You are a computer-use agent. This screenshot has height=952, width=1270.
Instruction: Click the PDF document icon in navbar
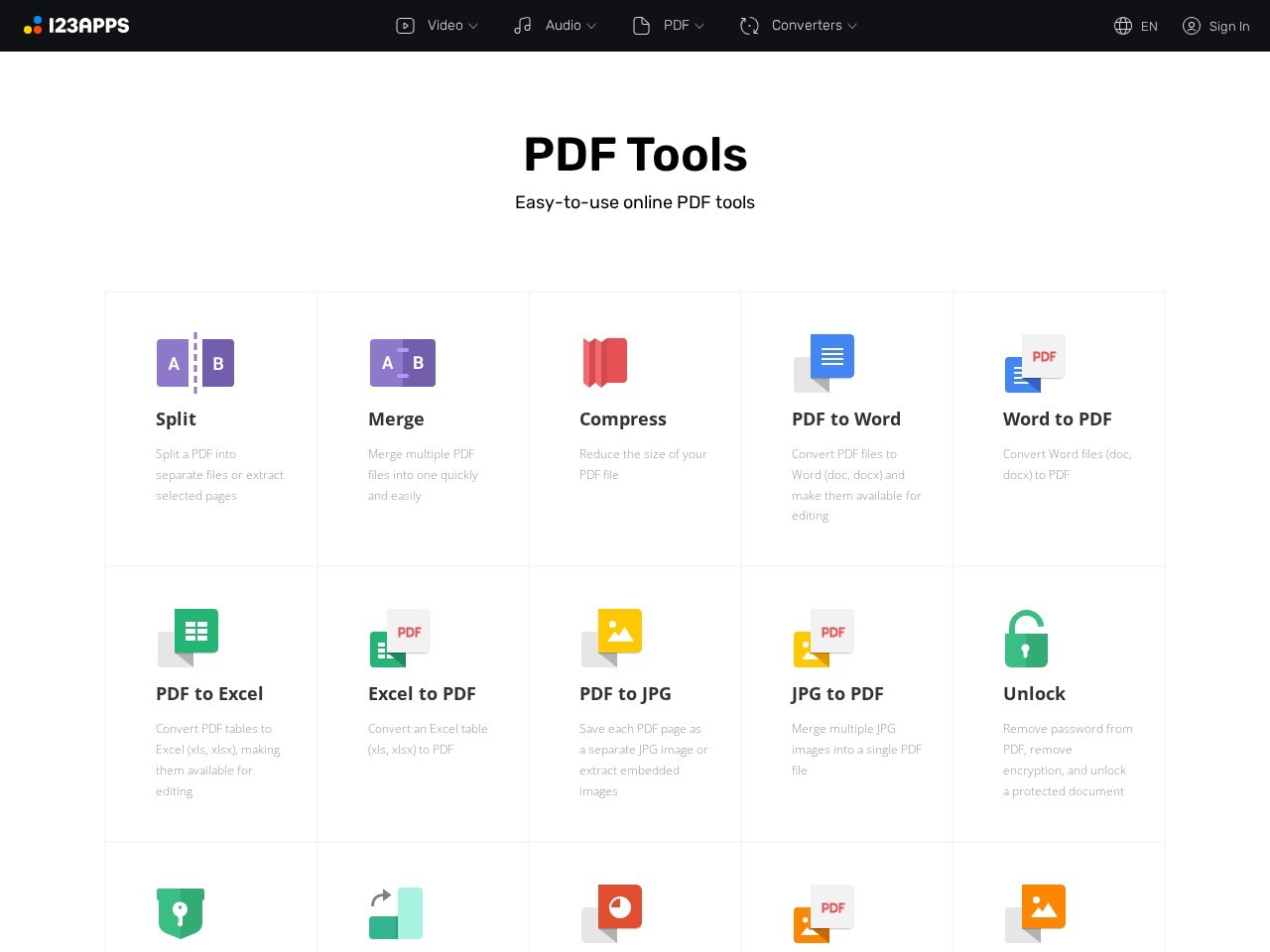[x=641, y=26]
